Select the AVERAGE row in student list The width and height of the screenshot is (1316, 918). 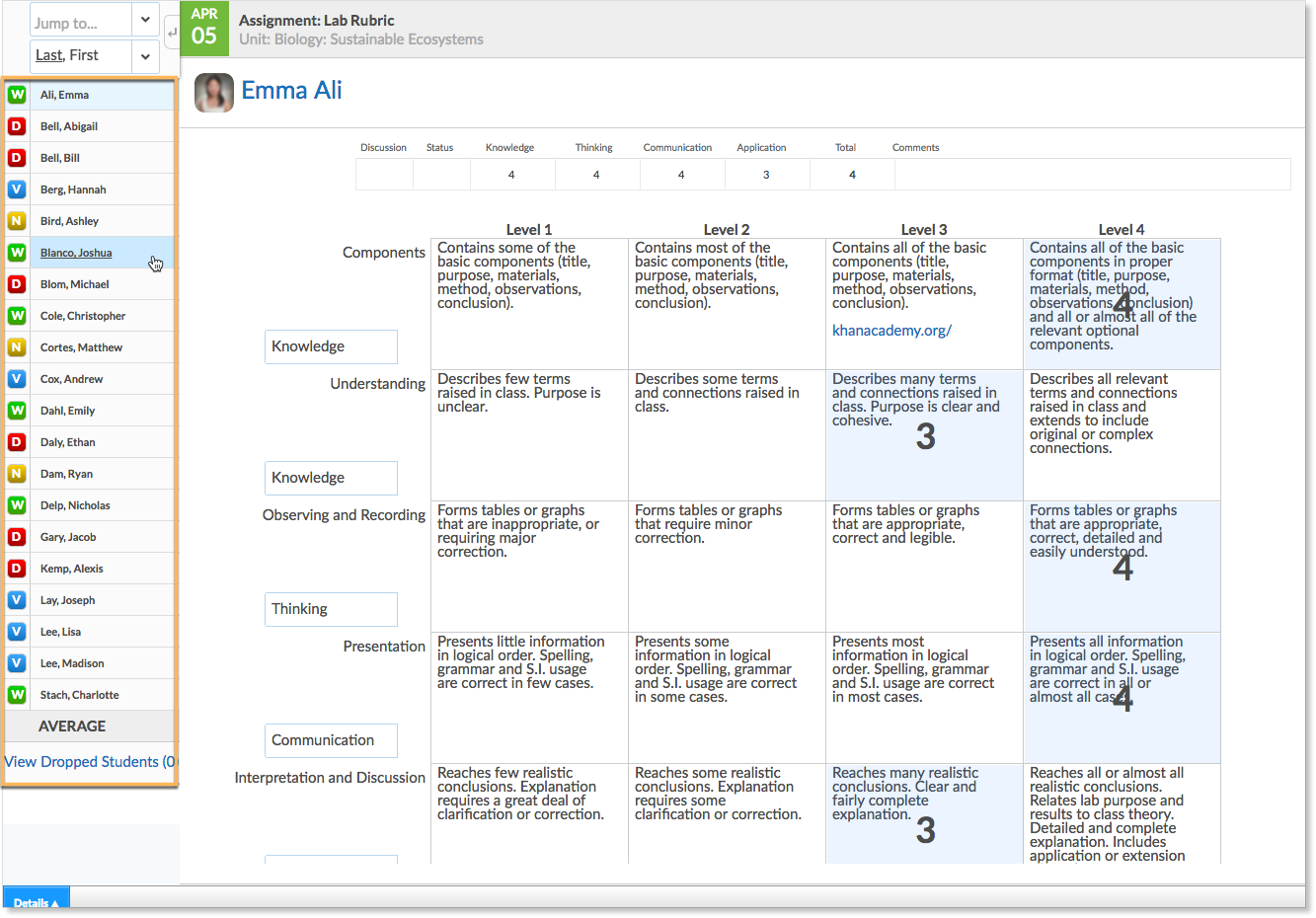pyautogui.click(x=72, y=727)
